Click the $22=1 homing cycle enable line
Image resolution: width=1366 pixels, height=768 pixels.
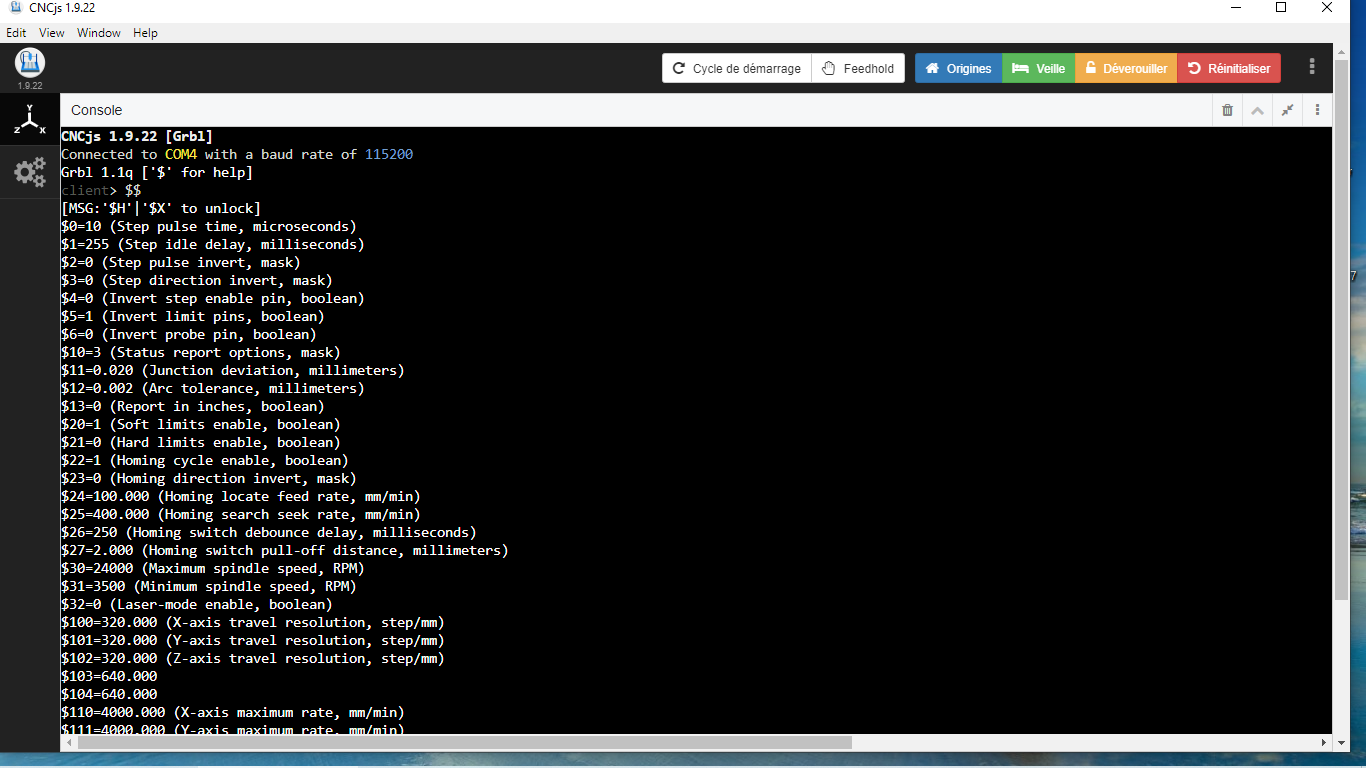[x=205, y=460]
